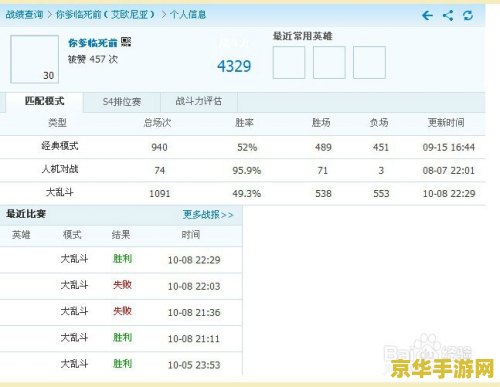The image size is (500, 387).
Task: Click 胜利 result in 22:29 match row
Action: point(122,259)
